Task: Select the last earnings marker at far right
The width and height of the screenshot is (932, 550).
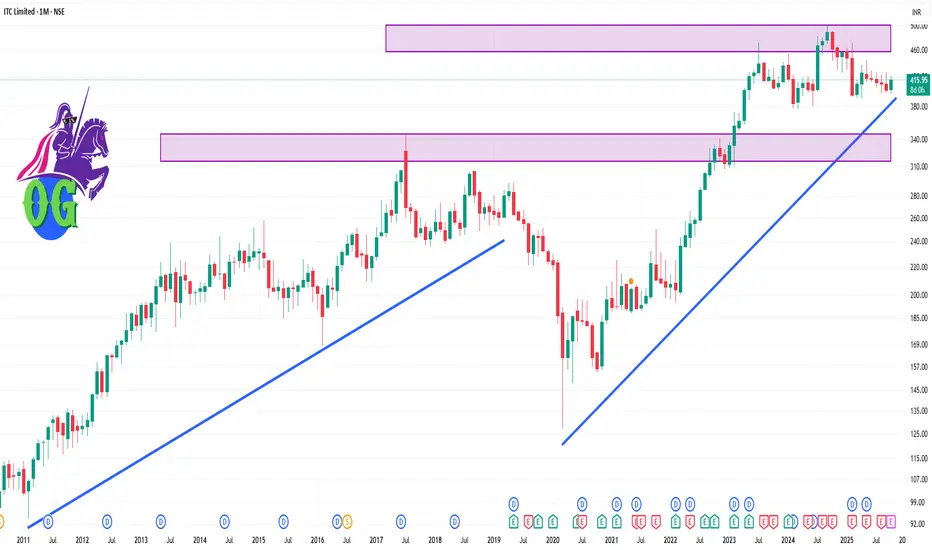Action: coord(892,521)
